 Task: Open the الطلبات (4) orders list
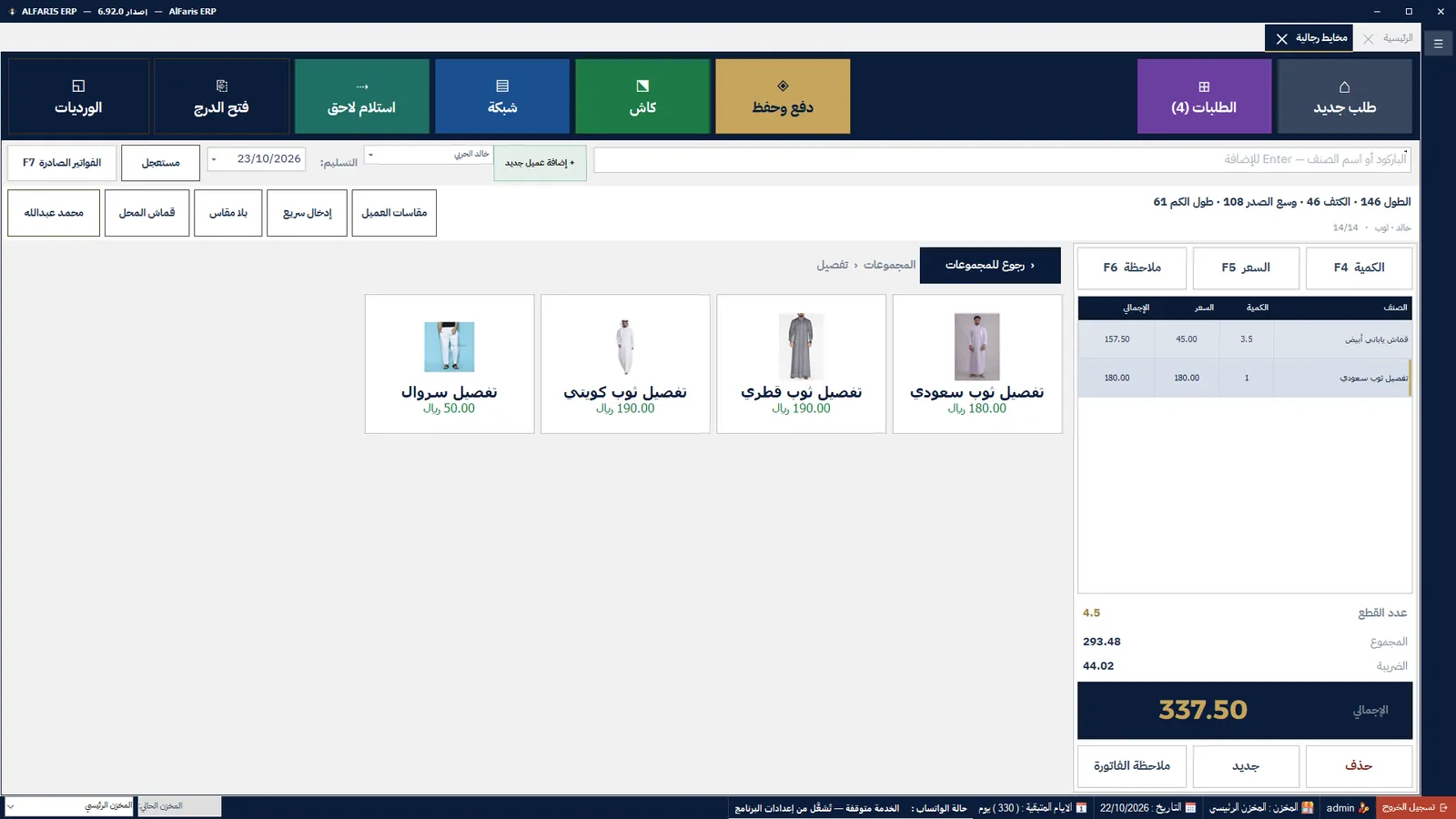pos(1204,96)
